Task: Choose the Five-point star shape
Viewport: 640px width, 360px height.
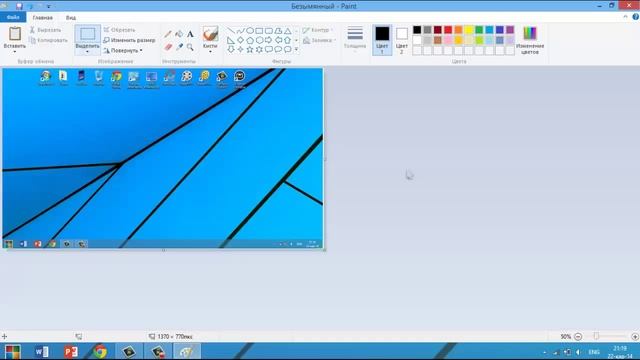Action: click(x=250, y=49)
